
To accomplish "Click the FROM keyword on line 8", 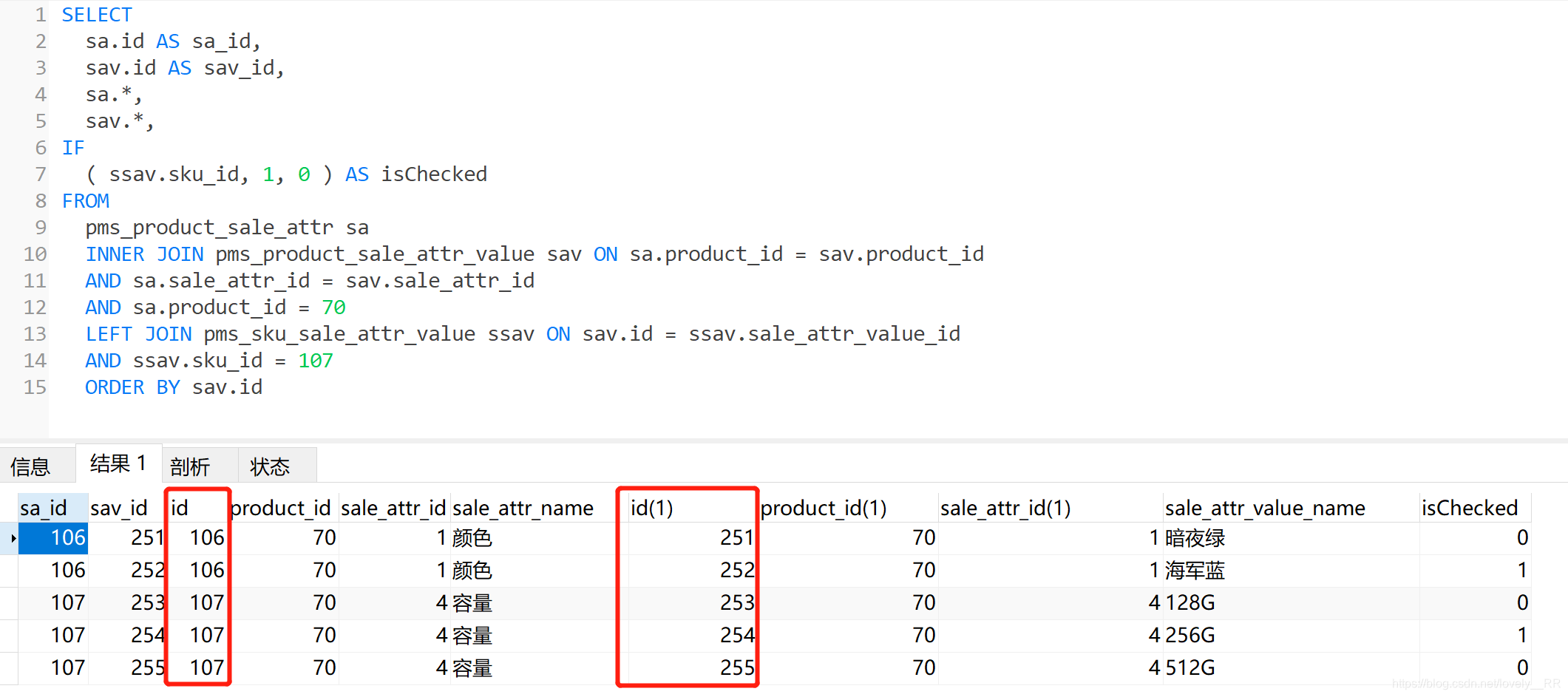I will click(x=86, y=201).
